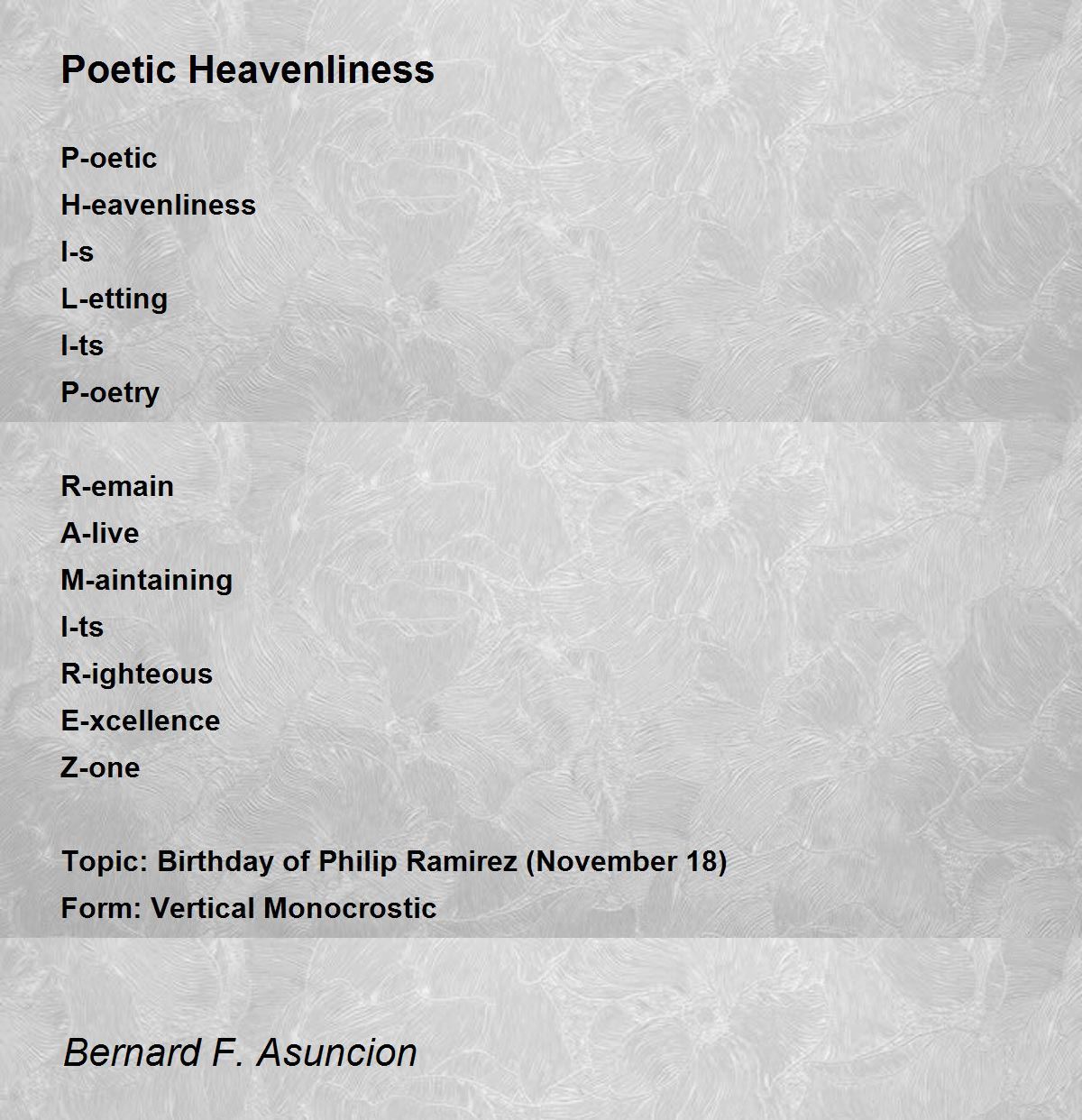Click the author name Bernard F. Asuncion
This screenshot has width=1082, height=1120.
point(240,1052)
